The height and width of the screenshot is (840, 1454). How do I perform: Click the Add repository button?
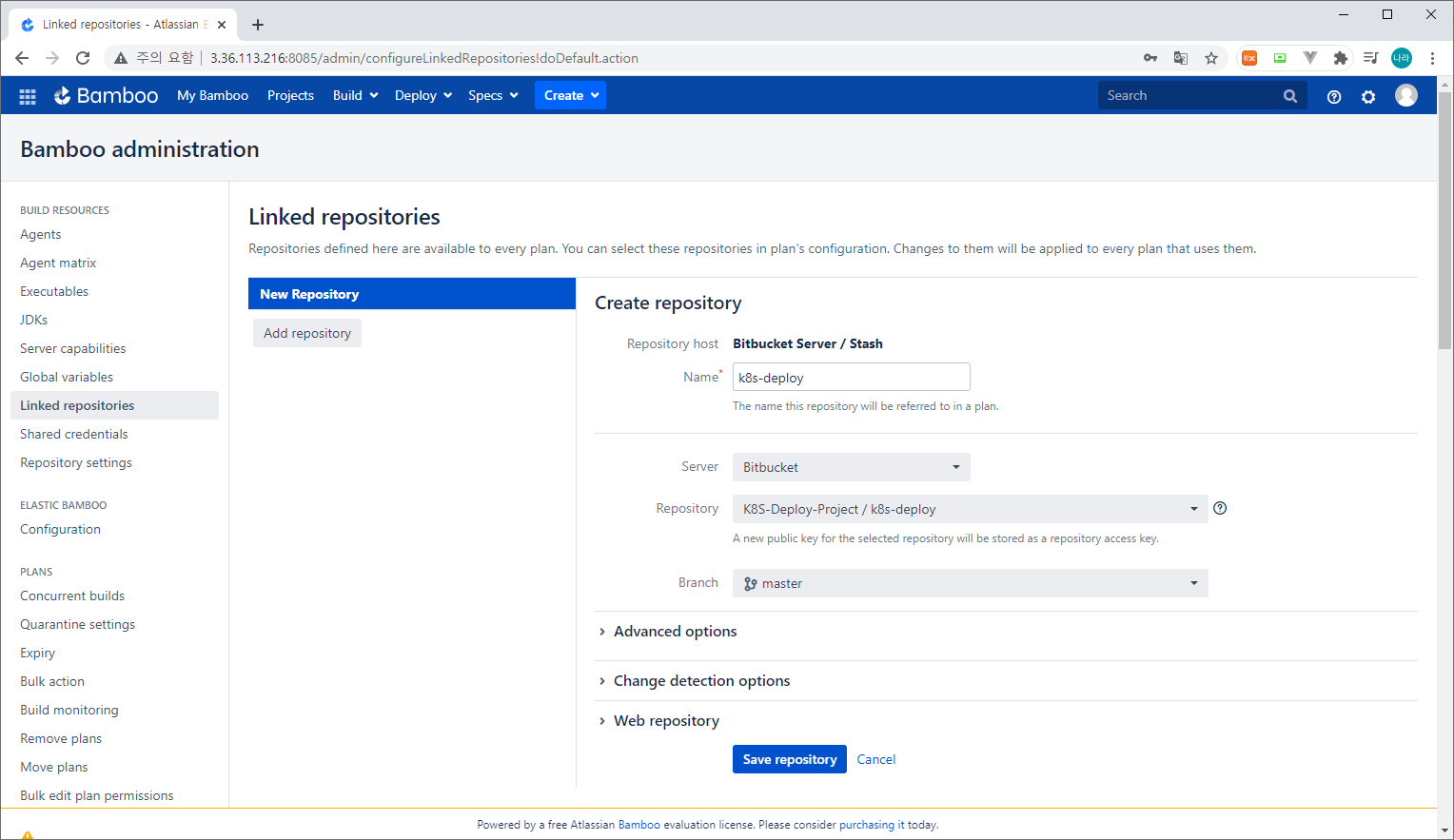[307, 333]
